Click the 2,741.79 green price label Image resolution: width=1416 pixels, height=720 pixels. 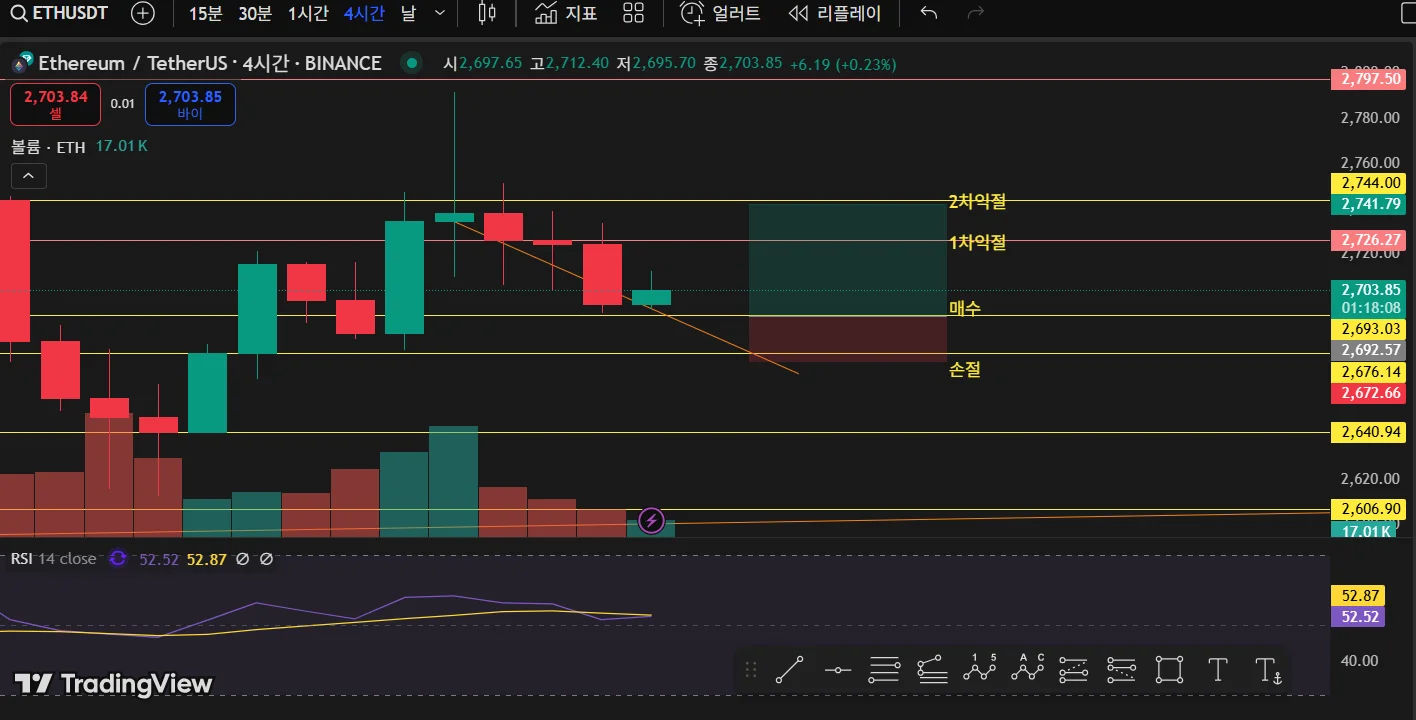coord(1368,204)
